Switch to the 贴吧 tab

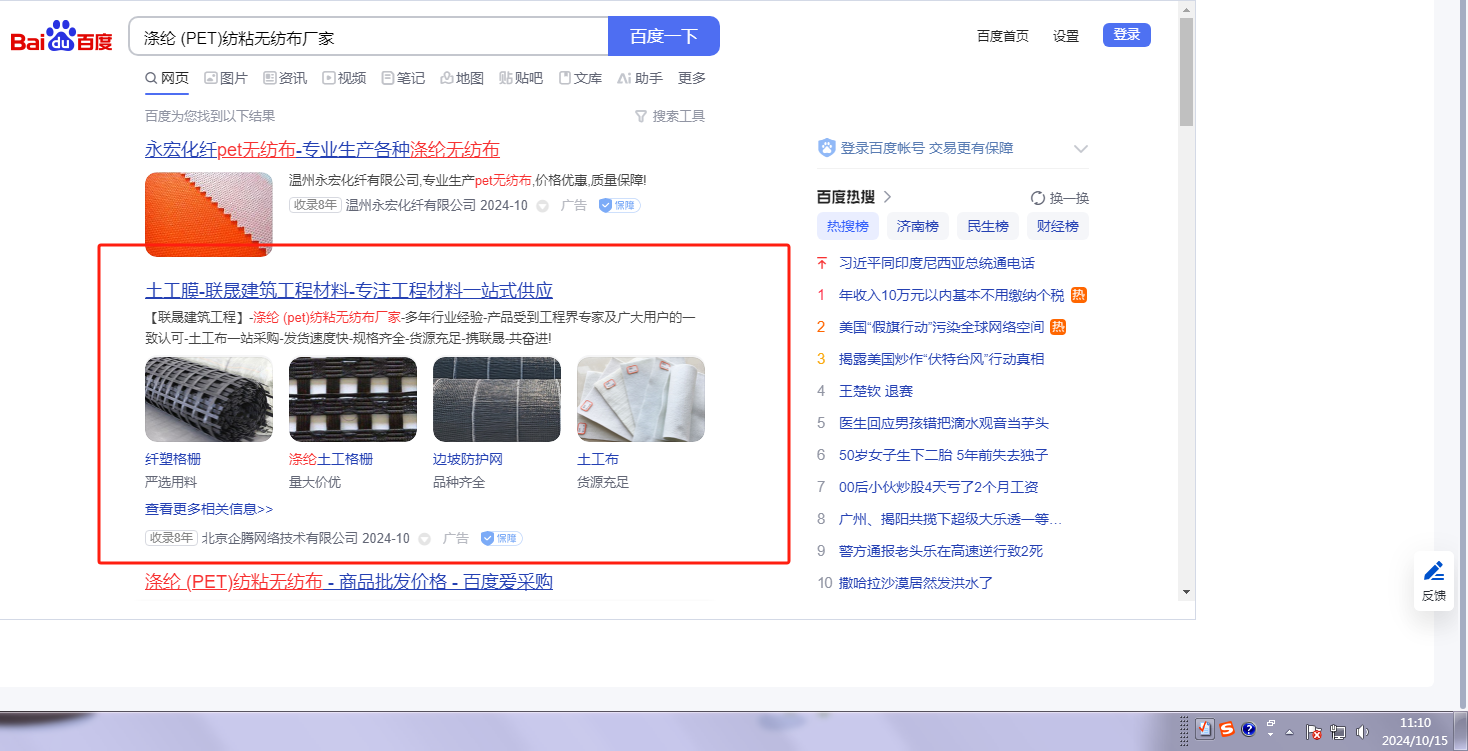pos(521,78)
